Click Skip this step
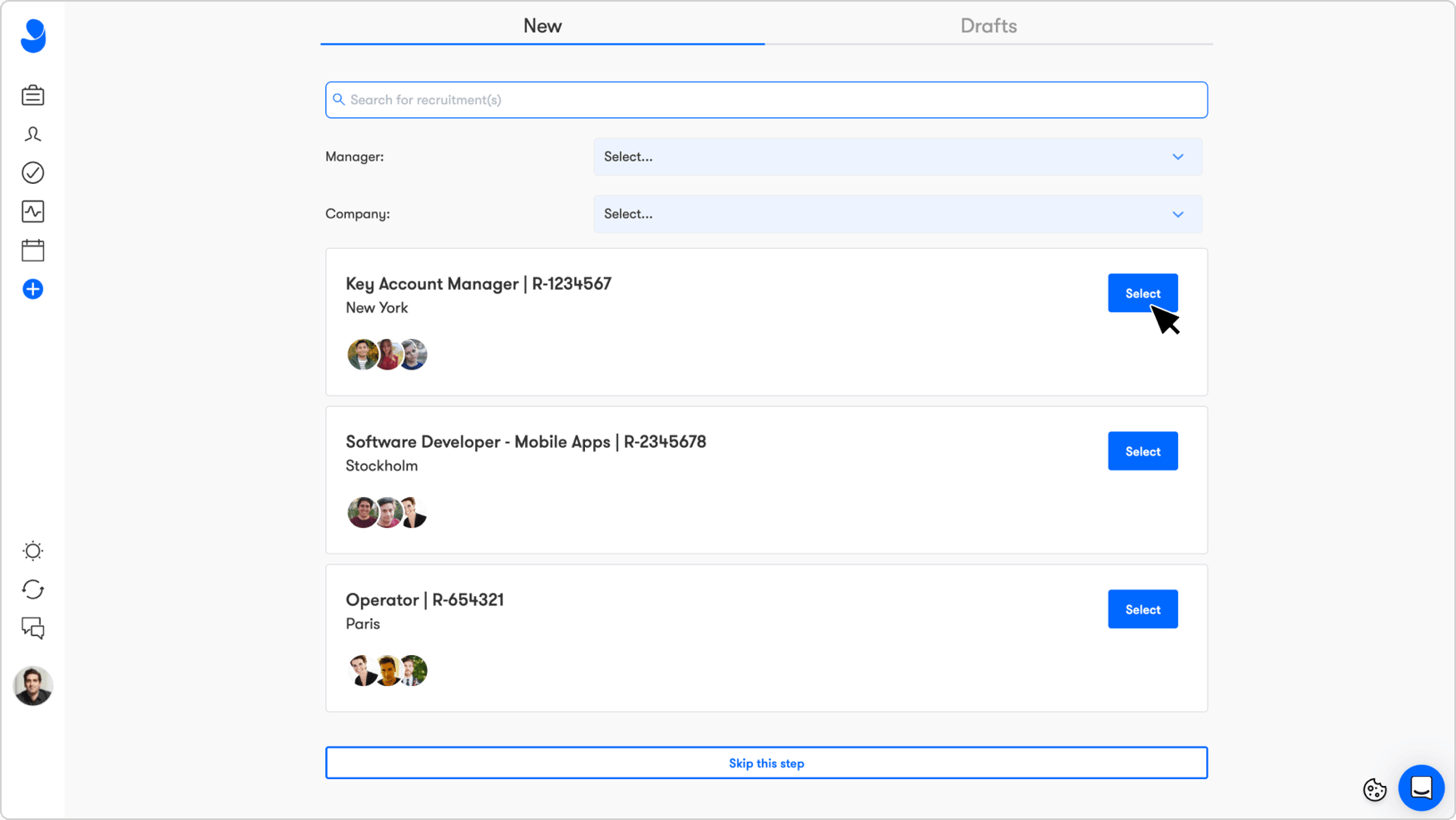The height and width of the screenshot is (820, 1456). [x=765, y=763]
